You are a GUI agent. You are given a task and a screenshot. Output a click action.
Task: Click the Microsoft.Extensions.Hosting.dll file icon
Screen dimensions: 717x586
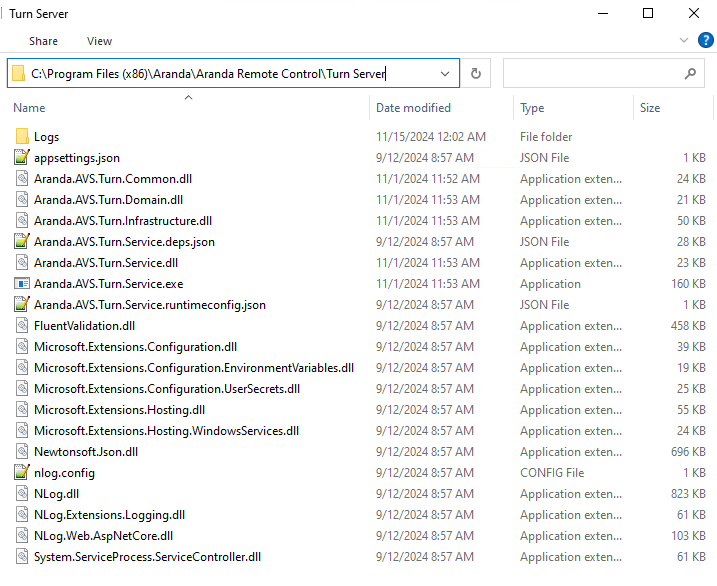(21, 410)
